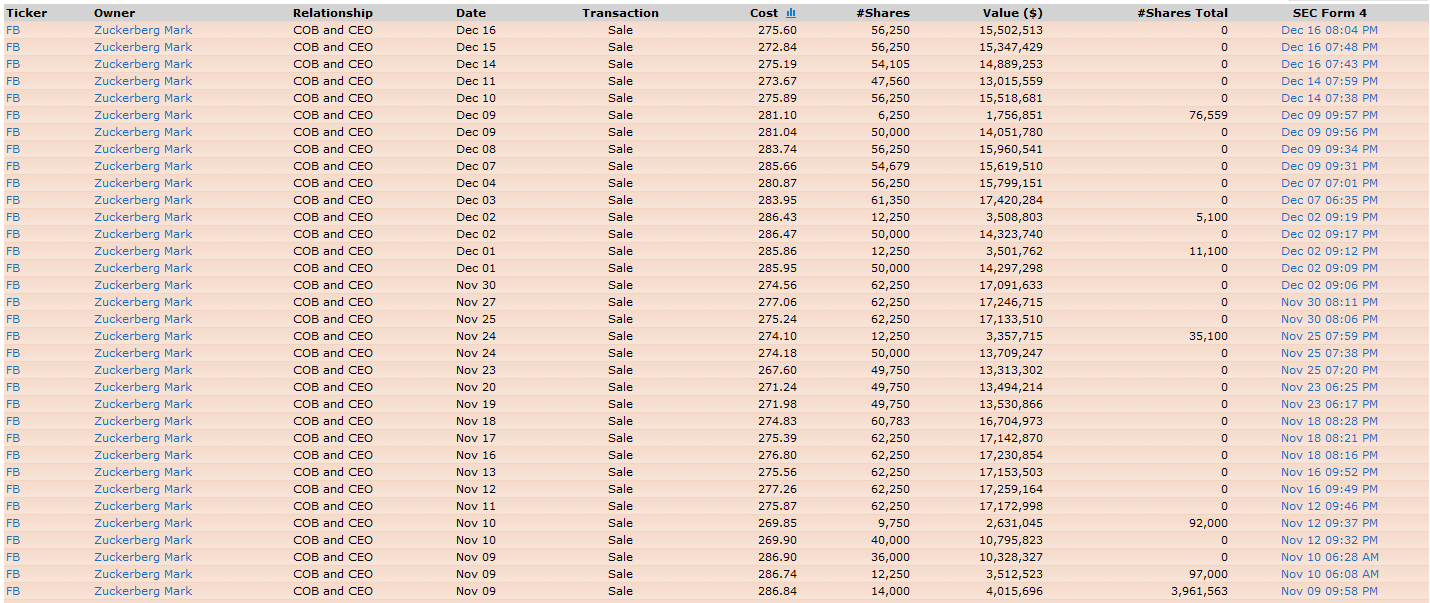Open SEC Form 4 link Dec 09 09:57 PM

point(1329,115)
